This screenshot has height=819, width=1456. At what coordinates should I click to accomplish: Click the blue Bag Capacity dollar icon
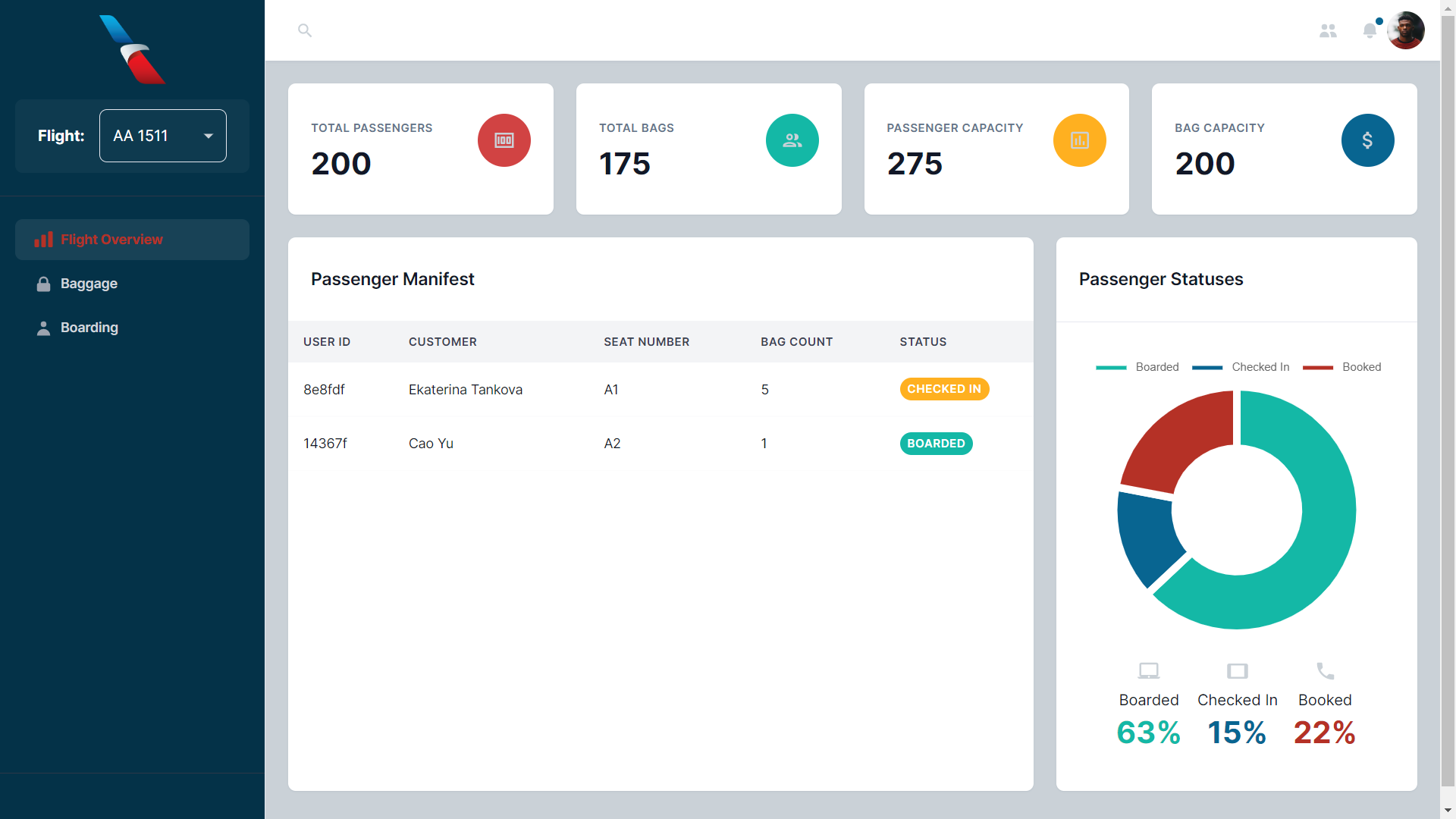pos(1367,140)
